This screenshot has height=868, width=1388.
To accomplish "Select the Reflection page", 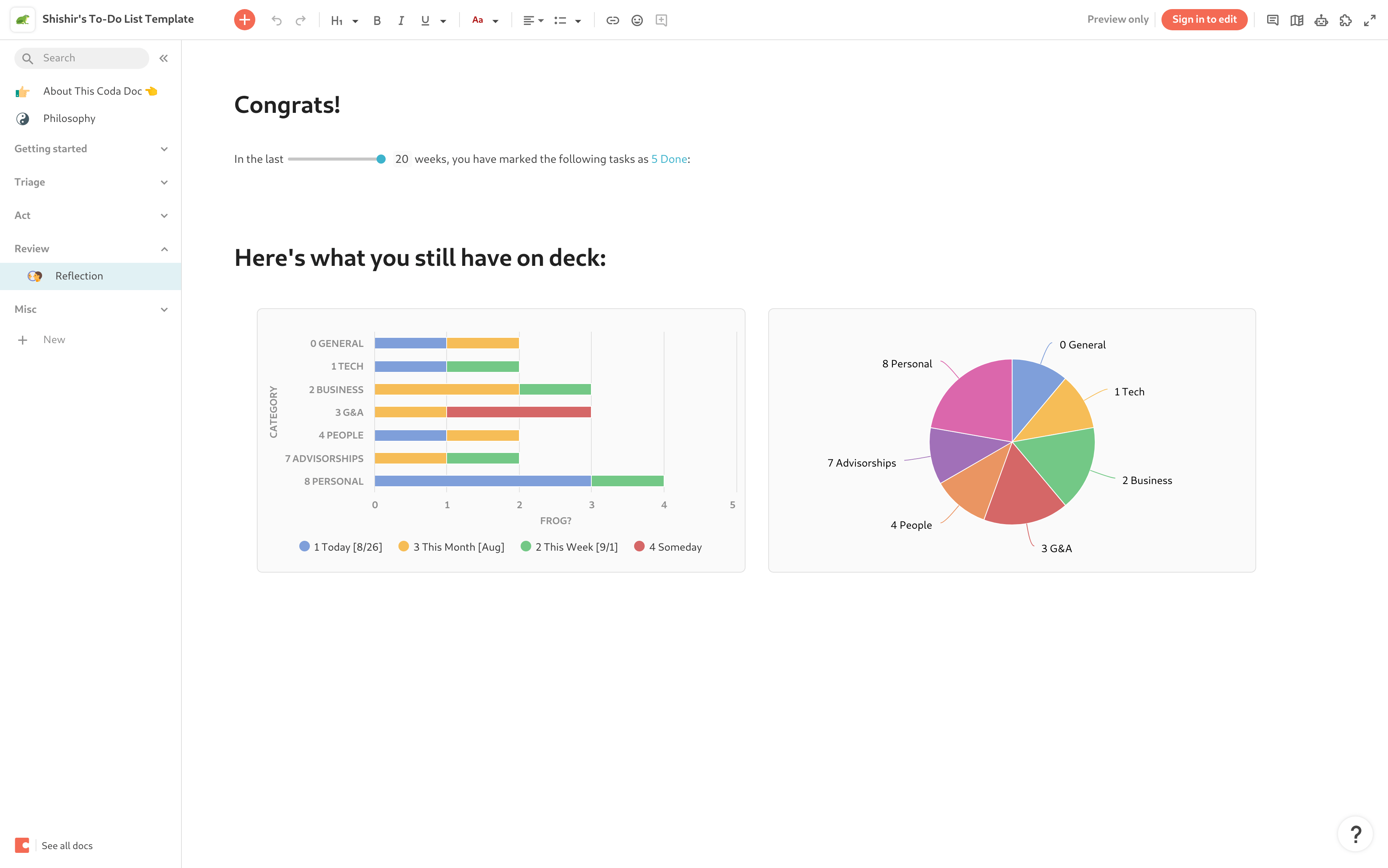I will (79, 276).
